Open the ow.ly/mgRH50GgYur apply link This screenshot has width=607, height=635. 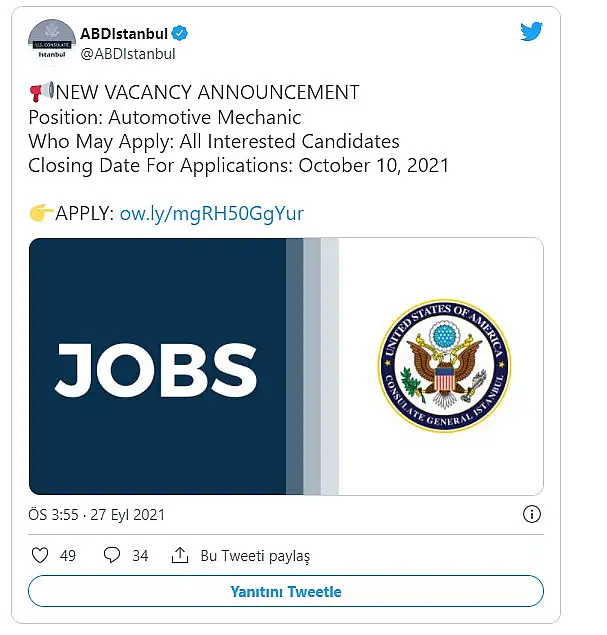tap(212, 213)
